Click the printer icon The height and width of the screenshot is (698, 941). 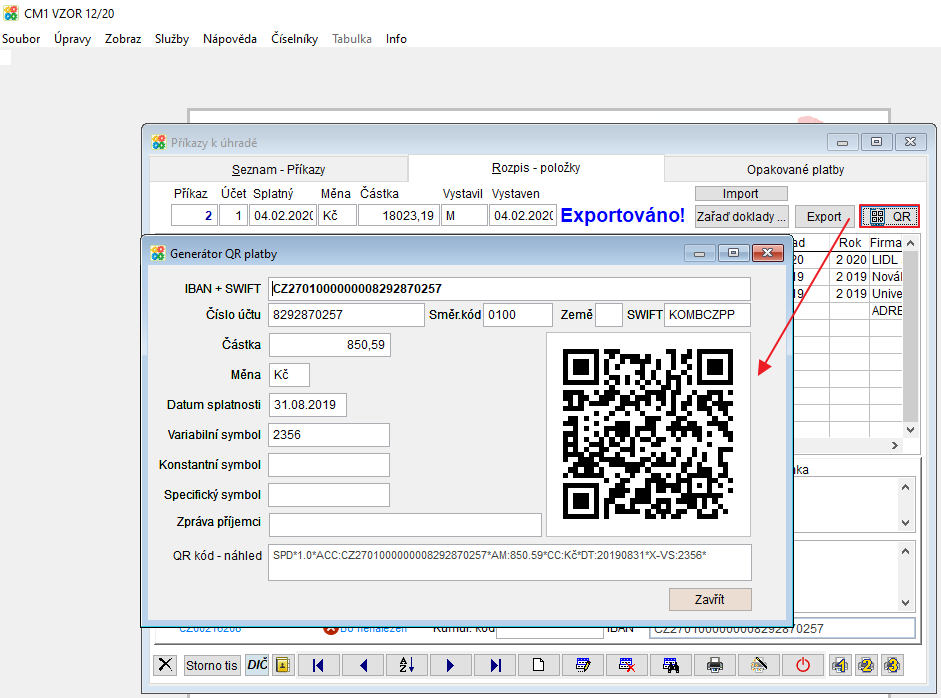point(715,665)
